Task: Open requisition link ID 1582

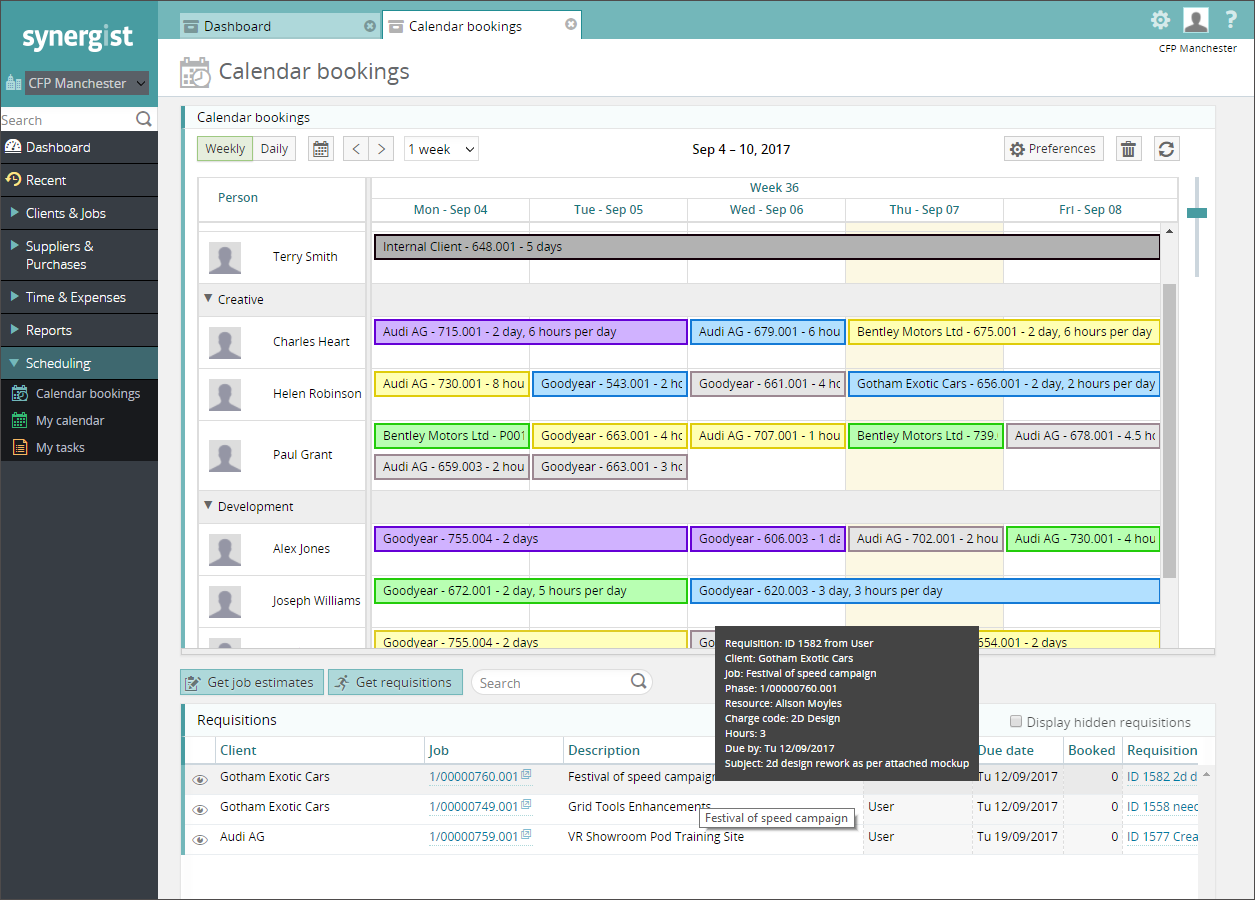Action: [x=1162, y=777]
